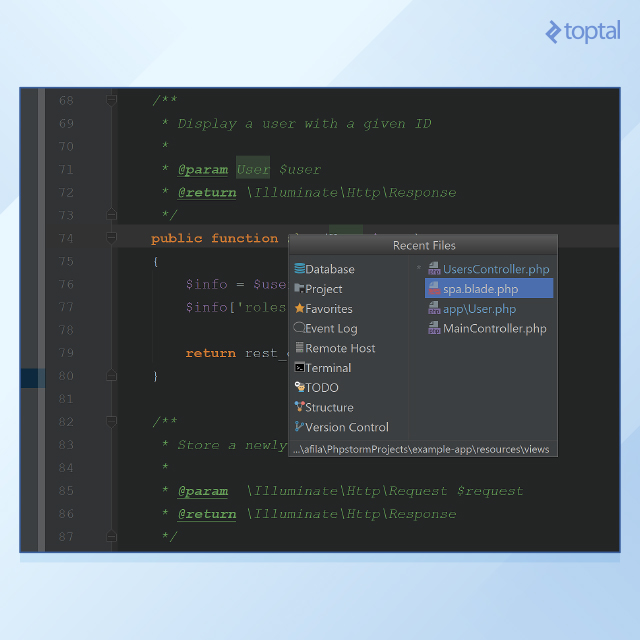Open the Database tool window
This screenshot has width=640, height=640.
pyautogui.click(x=329, y=269)
